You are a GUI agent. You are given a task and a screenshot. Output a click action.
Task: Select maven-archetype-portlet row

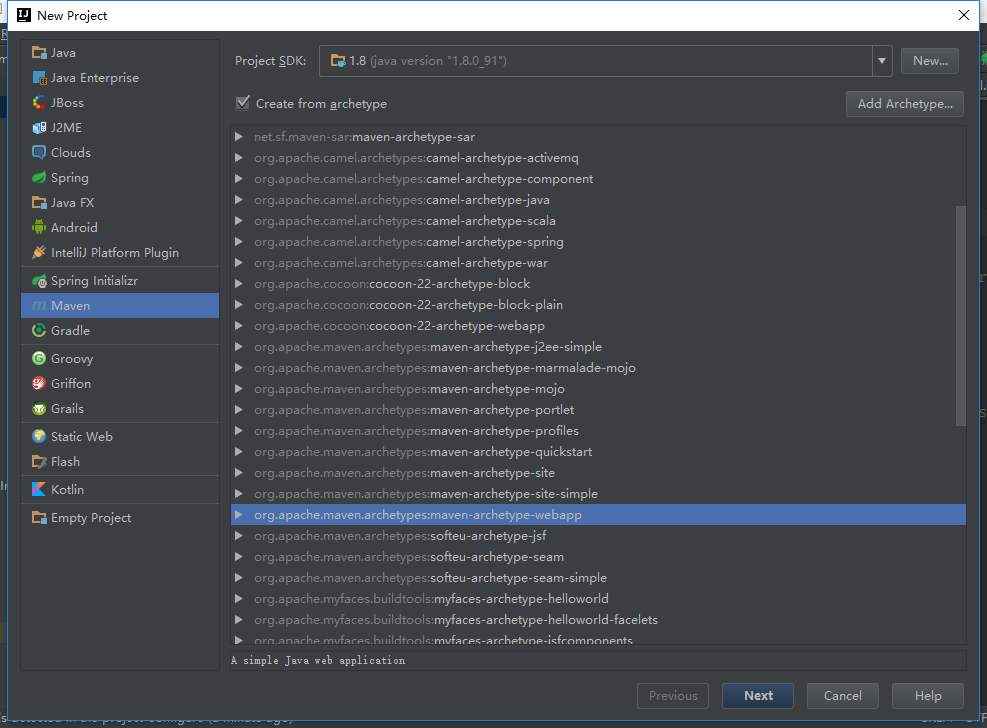pos(598,410)
